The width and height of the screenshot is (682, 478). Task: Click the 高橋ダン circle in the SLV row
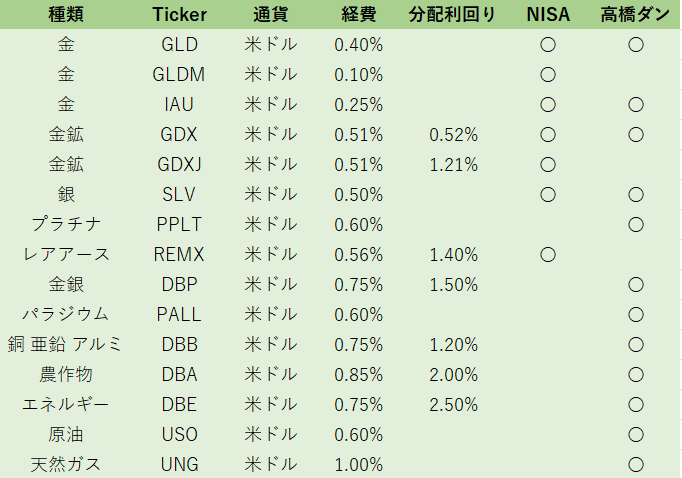coord(635,195)
